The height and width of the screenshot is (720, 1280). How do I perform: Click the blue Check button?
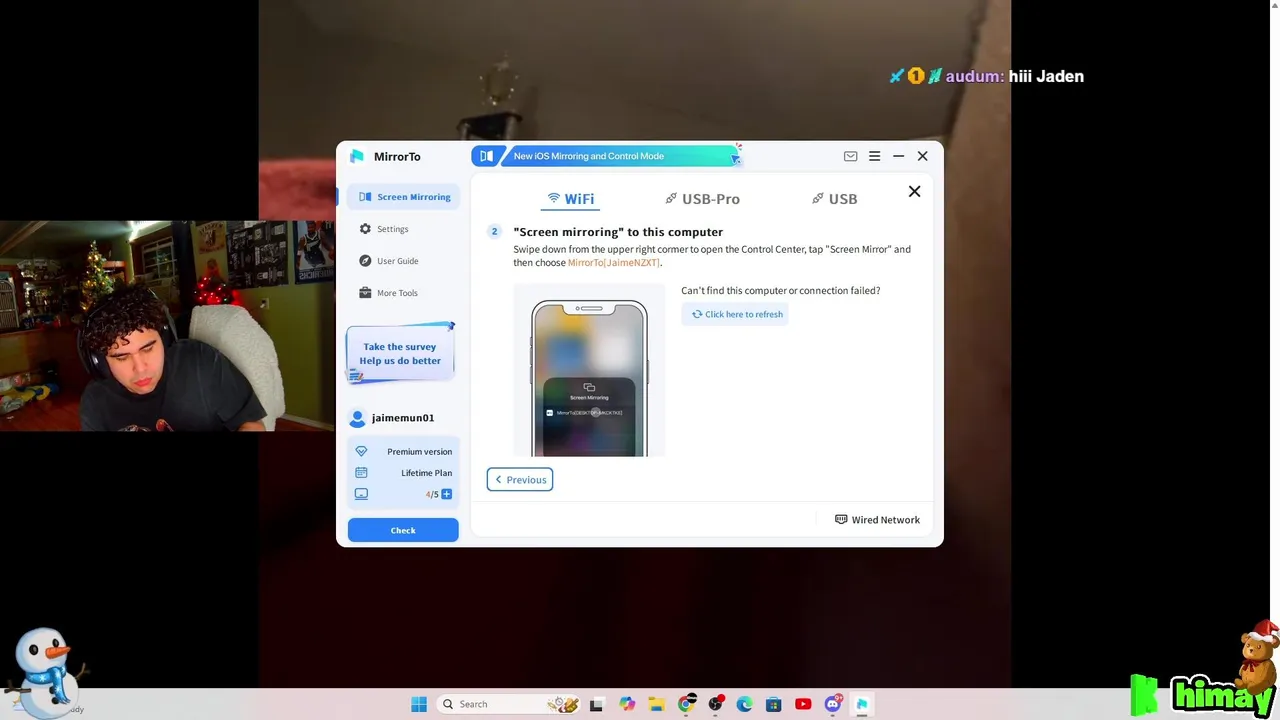tap(403, 530)
